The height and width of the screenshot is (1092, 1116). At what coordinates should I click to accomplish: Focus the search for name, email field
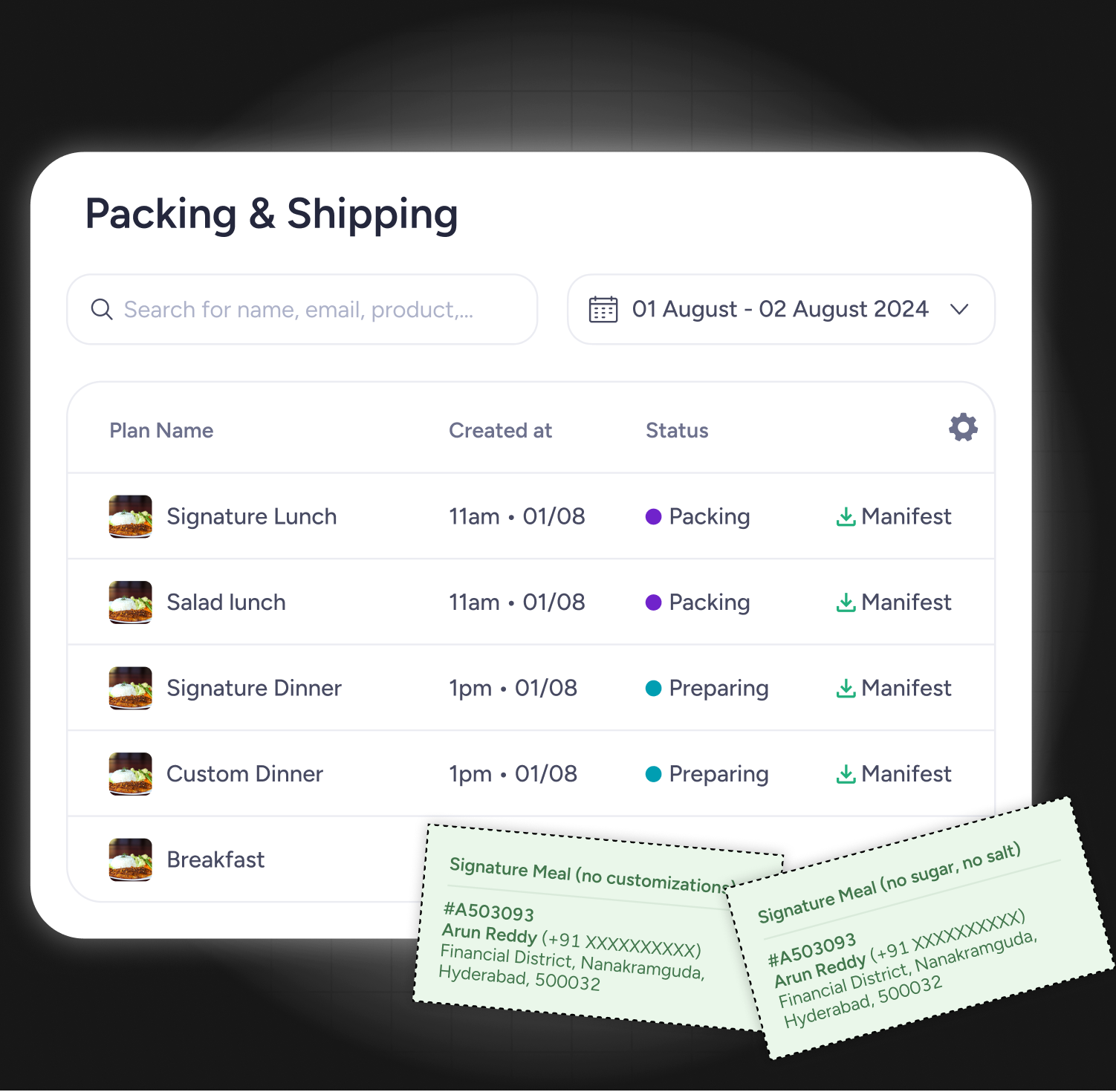[302, 309]
